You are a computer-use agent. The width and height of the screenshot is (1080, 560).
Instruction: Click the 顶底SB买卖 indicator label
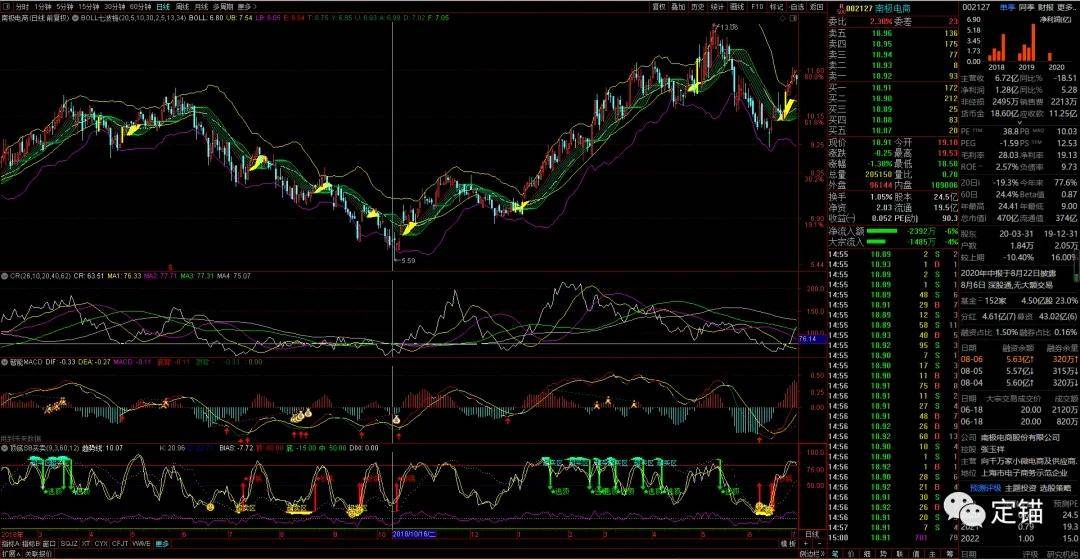tap(43, 448)
